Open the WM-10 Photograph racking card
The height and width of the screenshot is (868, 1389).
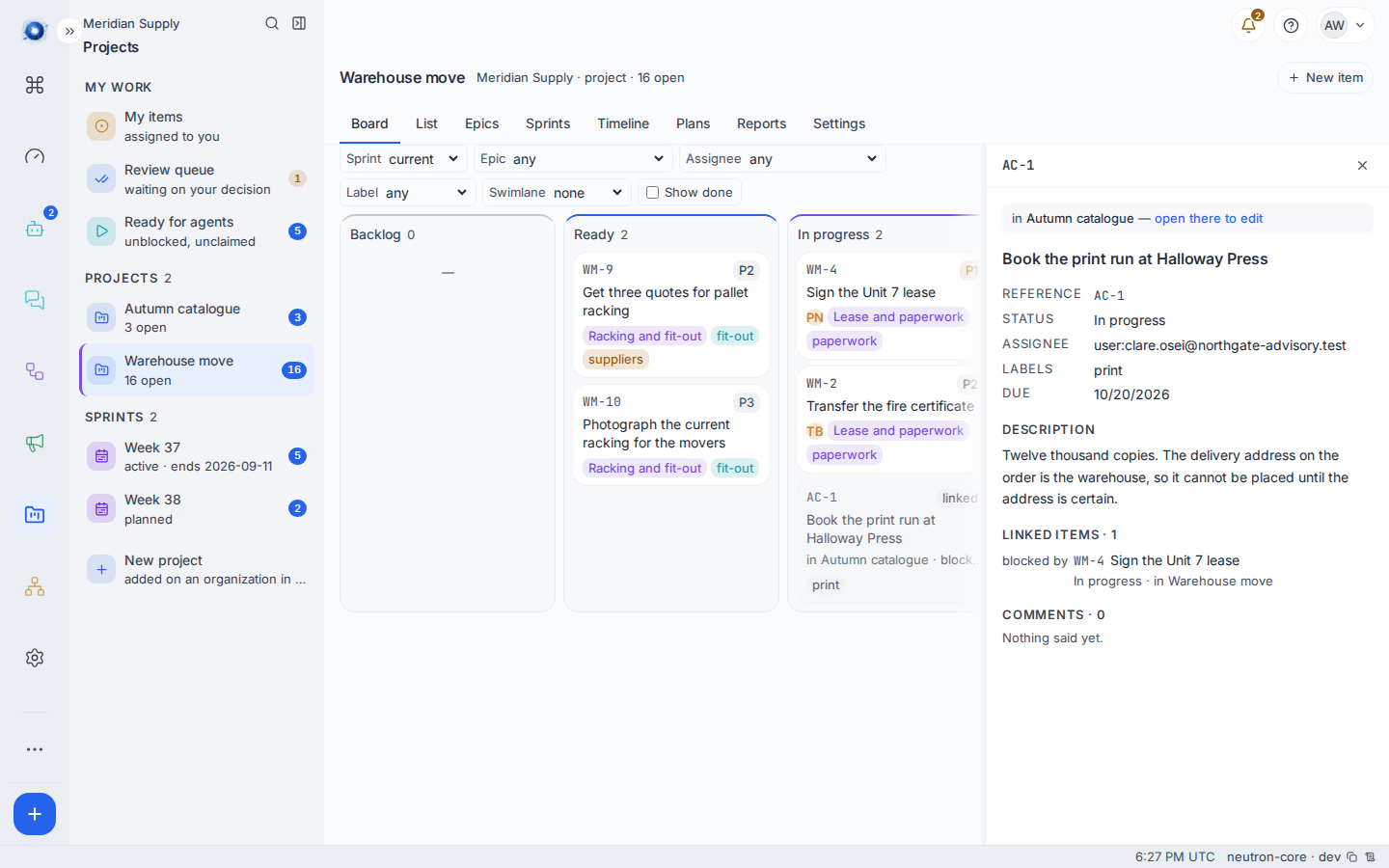coord(671,435)
